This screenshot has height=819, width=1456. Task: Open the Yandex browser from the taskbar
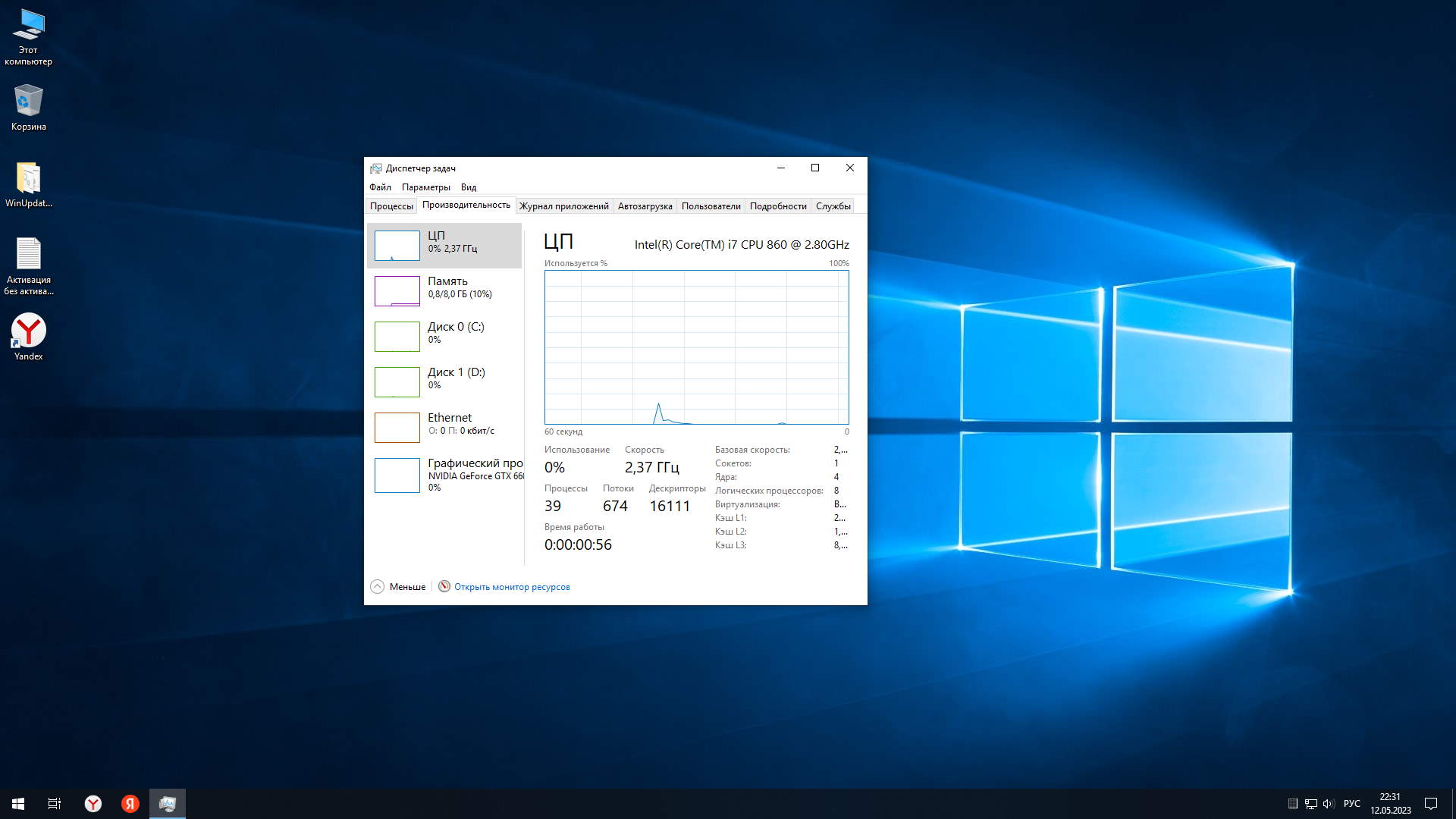click(93, 804)
